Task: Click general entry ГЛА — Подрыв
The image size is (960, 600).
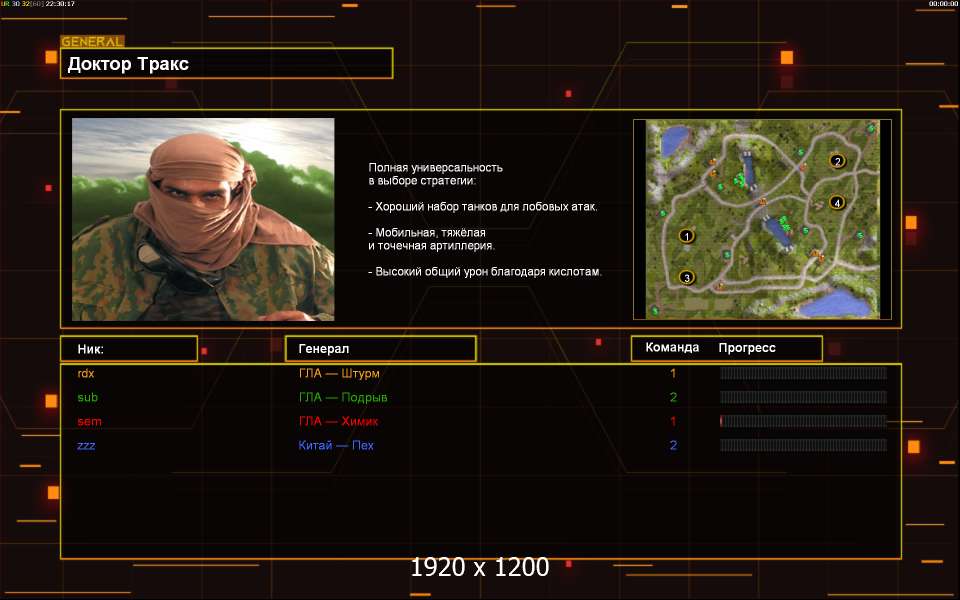Action: click(x=343, y=397)
